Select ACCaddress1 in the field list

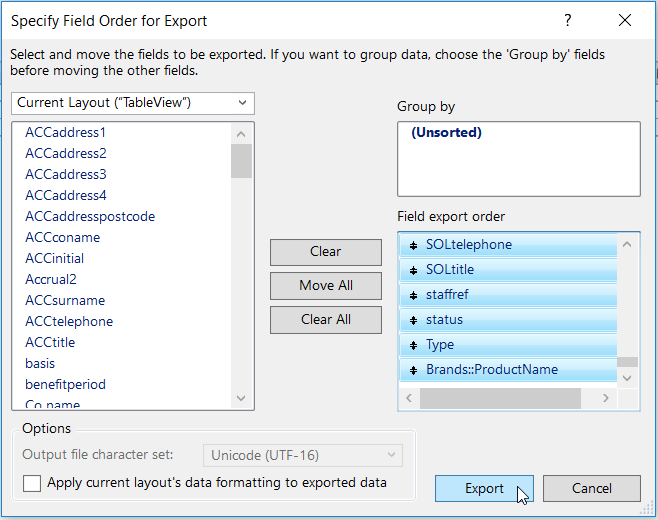pos(66,133)
